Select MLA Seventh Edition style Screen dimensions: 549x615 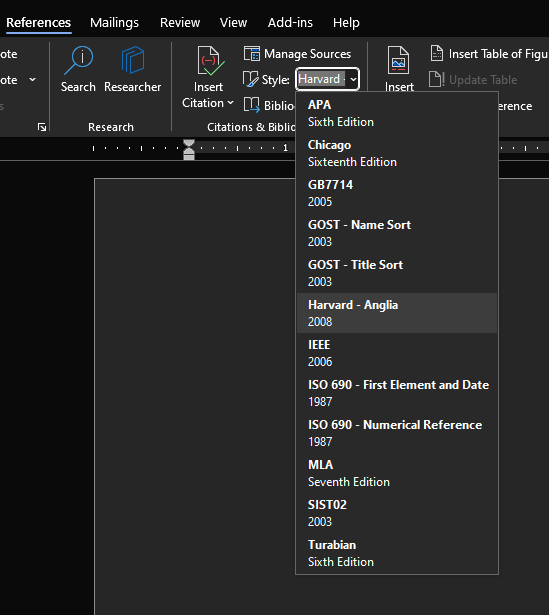coord(397,473)
